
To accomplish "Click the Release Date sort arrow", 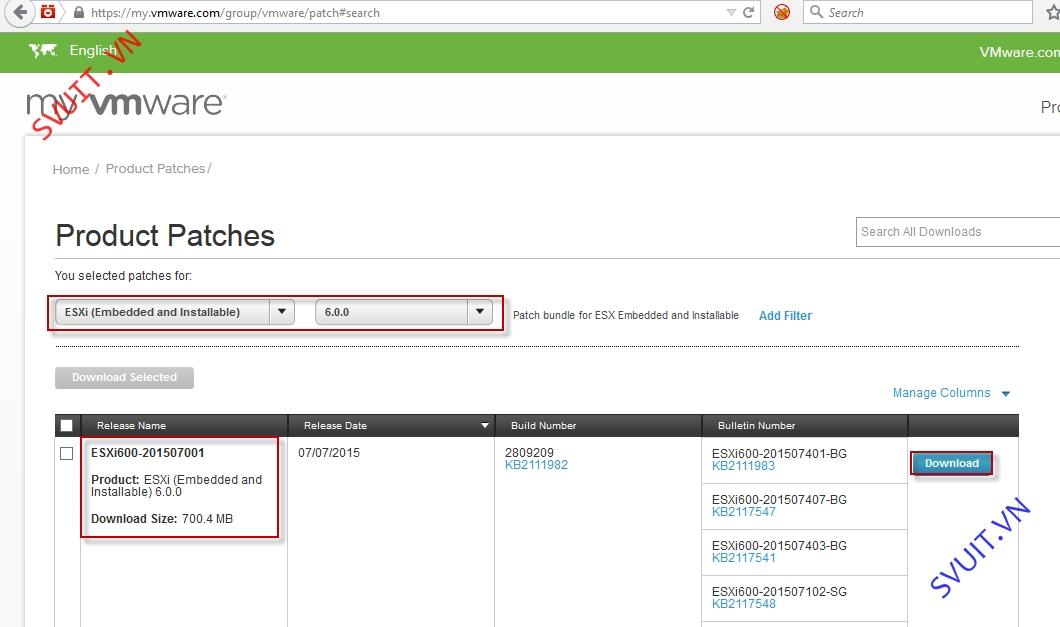I will (484, 425).
